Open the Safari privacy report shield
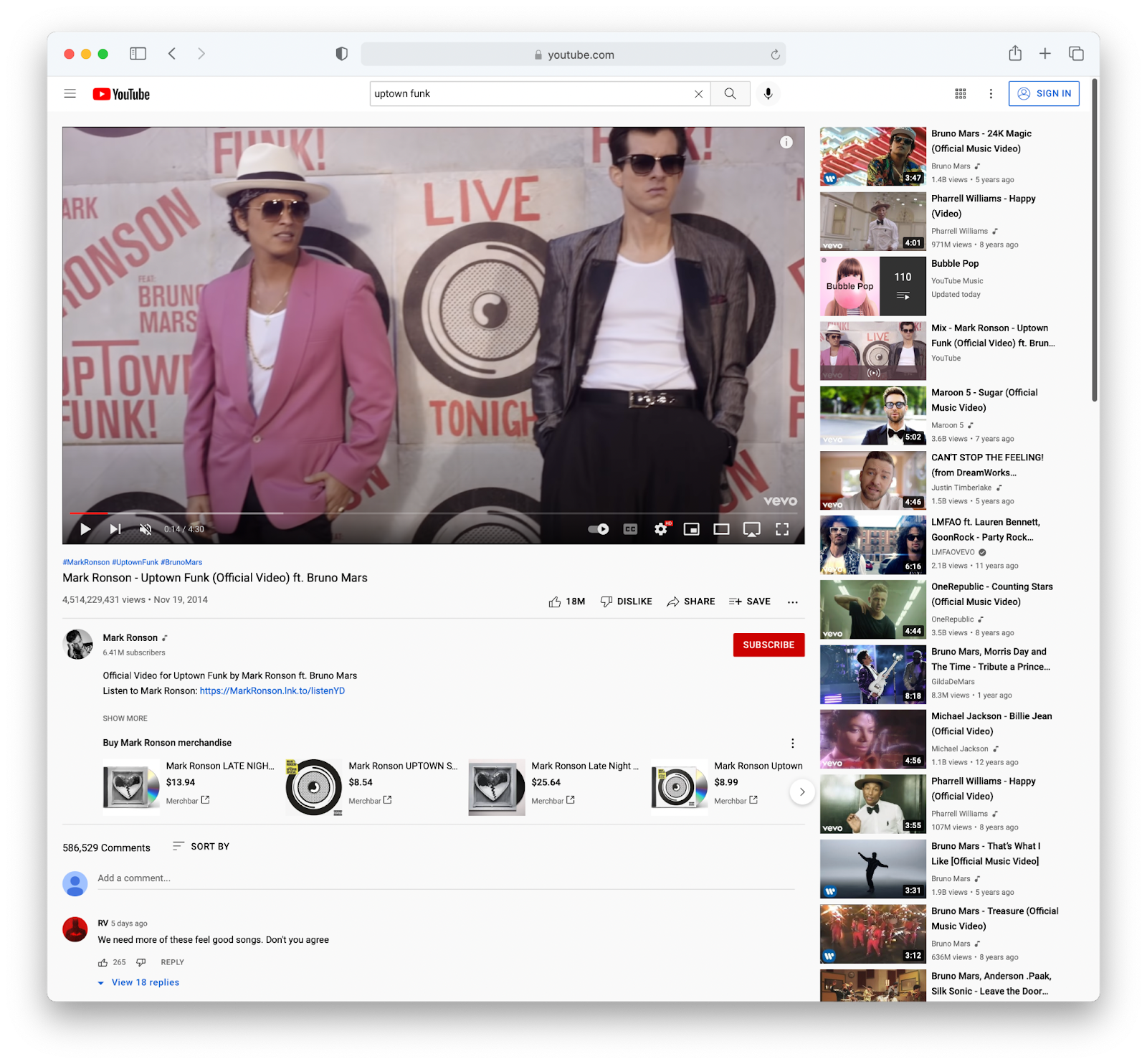Screen dimensions: 1147x1064 342,54
